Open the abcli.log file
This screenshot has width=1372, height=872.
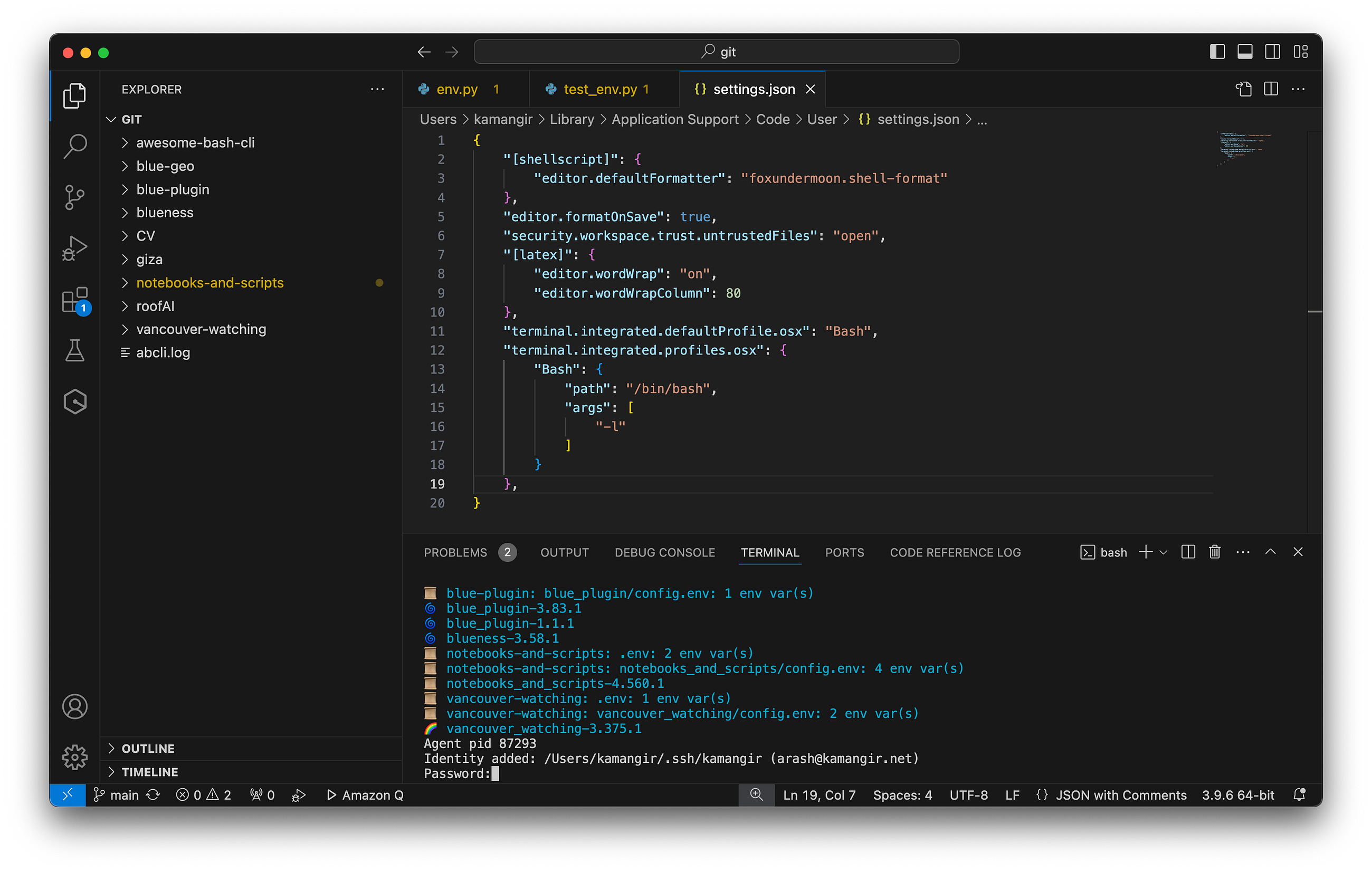pyautogui.click(x=250, y=352)
